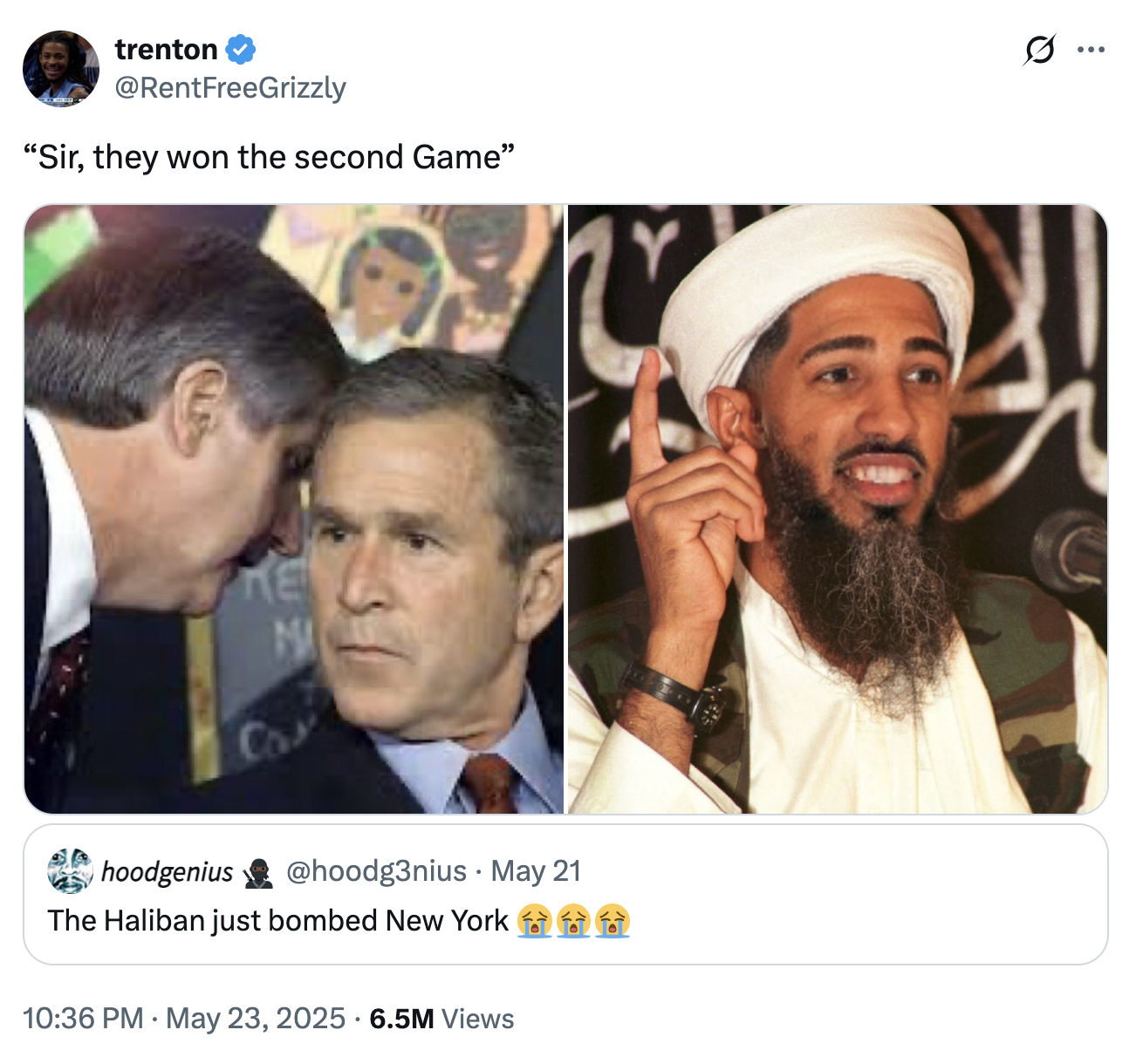Click the May 23, 2025 date

click(256, 1019)
